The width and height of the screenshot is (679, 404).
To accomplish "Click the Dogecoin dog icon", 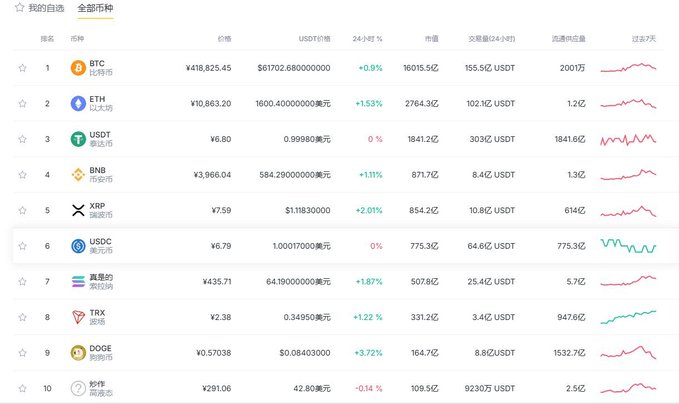I will 78,353.
